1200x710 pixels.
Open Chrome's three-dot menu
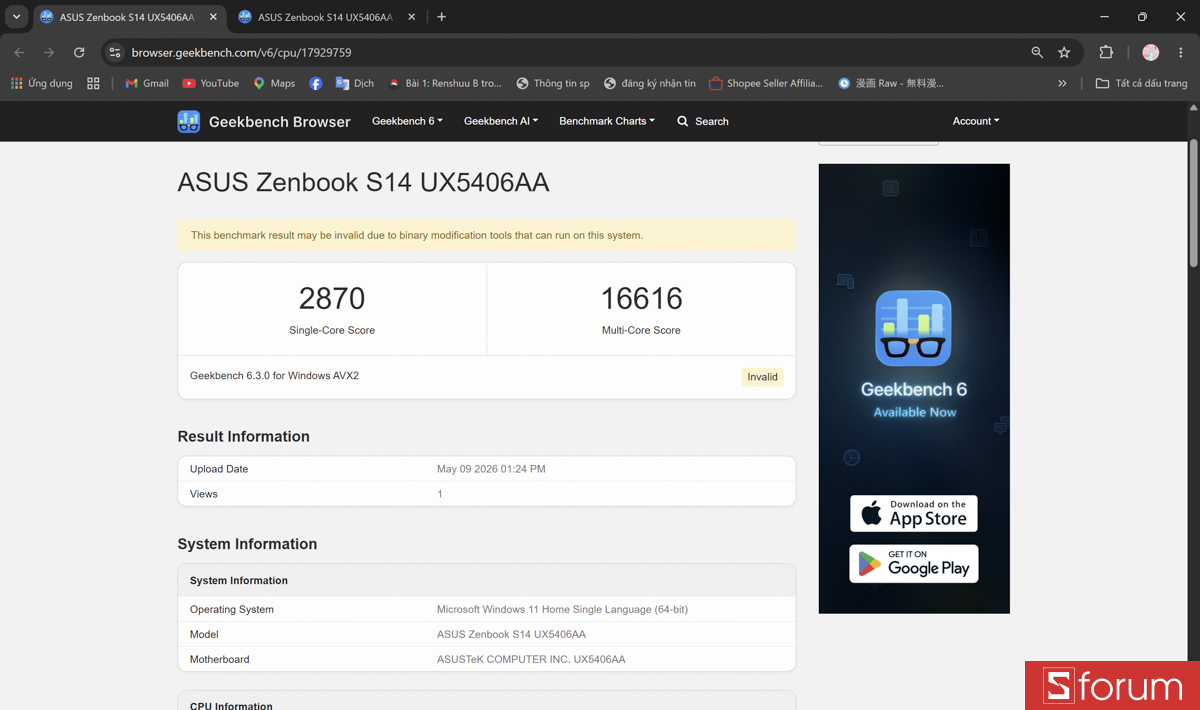[x=1181, y=52]
